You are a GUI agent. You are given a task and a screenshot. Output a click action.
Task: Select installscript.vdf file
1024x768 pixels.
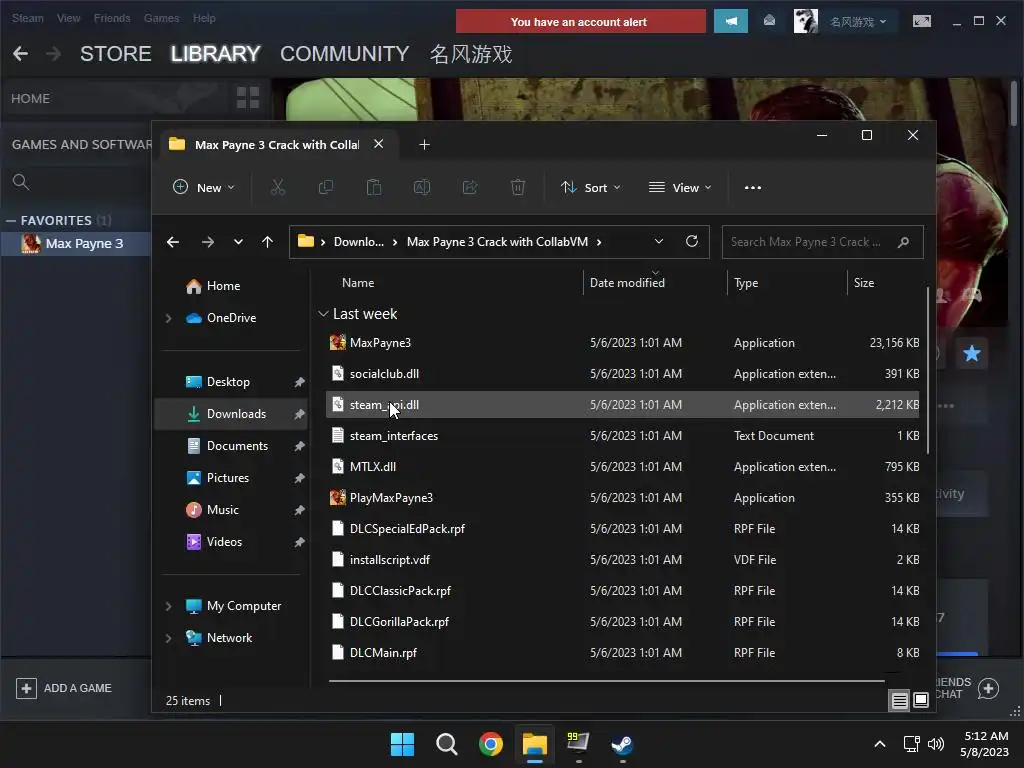[x=624, y=560]
